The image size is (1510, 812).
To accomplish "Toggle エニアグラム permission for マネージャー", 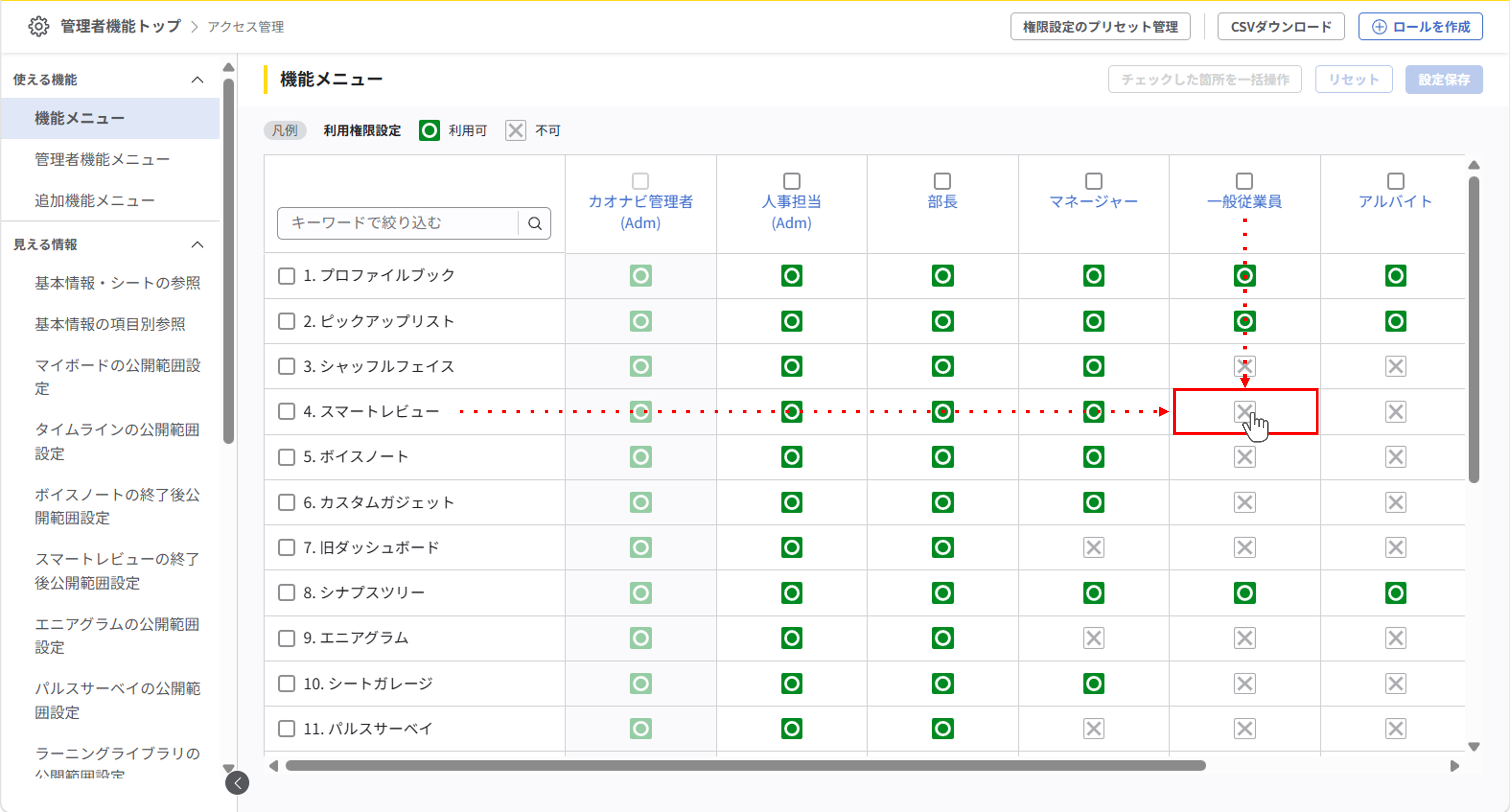I will 1093,638.
